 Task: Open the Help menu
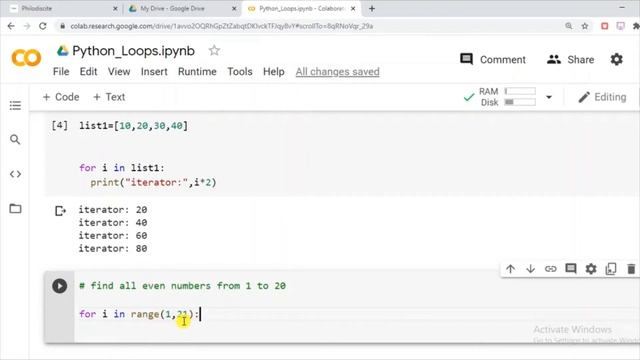coord(273,72)
